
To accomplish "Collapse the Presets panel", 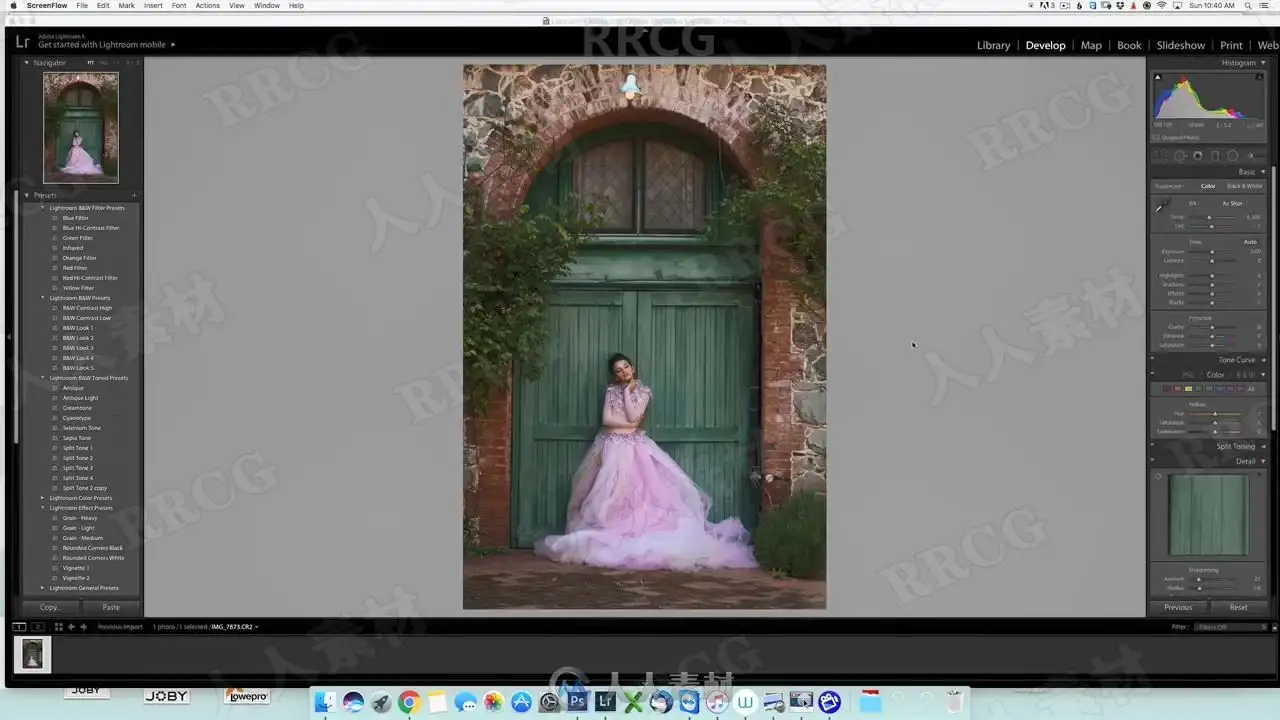I will coord(27,195).
